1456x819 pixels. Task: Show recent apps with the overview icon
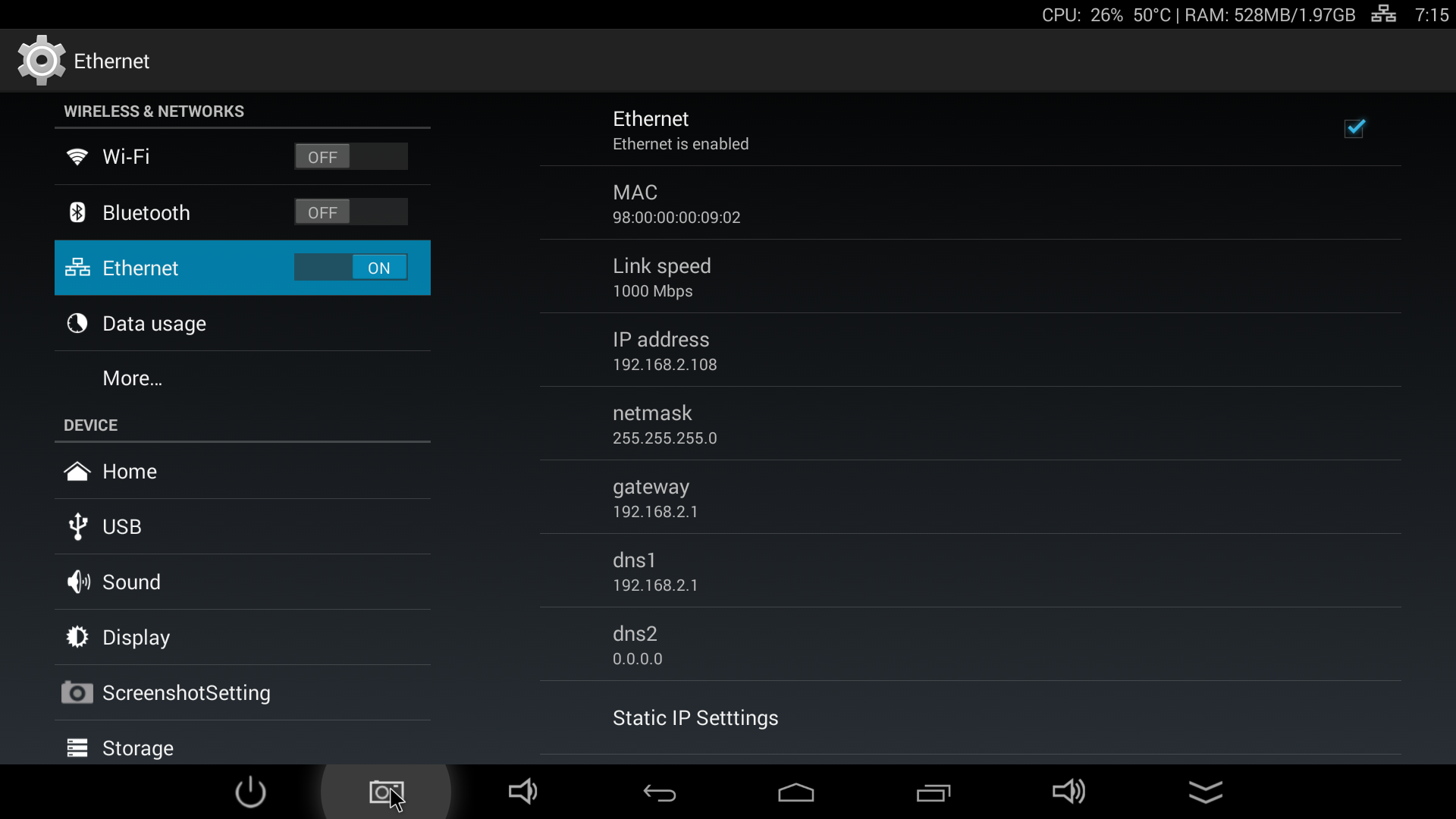[933, 793]
